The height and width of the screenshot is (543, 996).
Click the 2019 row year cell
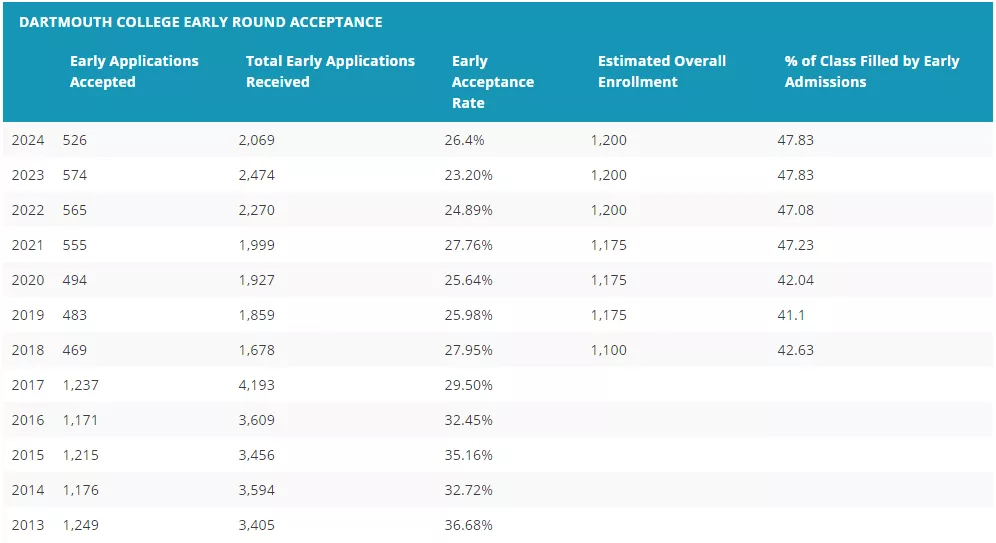pos(28,315)
